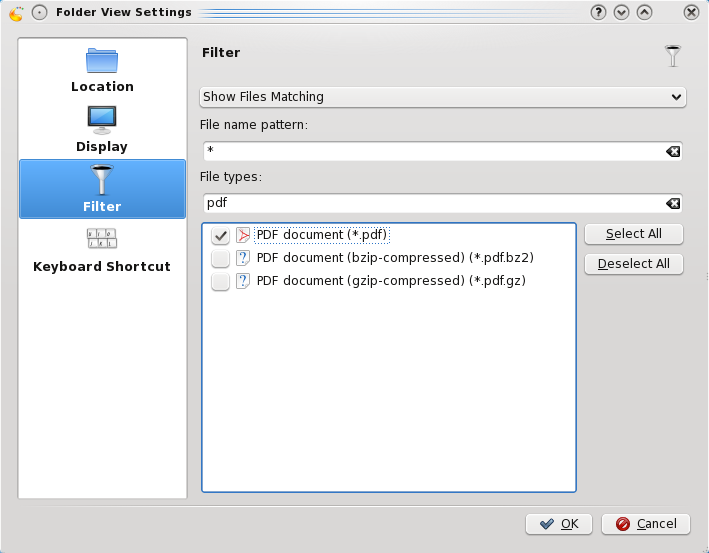Enable the bzip-compressed PDF checkbox
Screen dimensions: 709x553
pos(221,259)
